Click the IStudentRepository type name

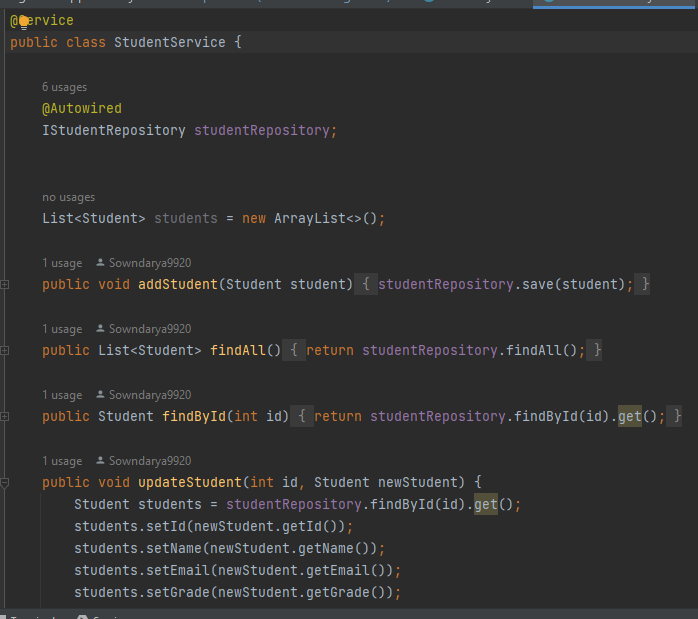click(x=114, y=130)
